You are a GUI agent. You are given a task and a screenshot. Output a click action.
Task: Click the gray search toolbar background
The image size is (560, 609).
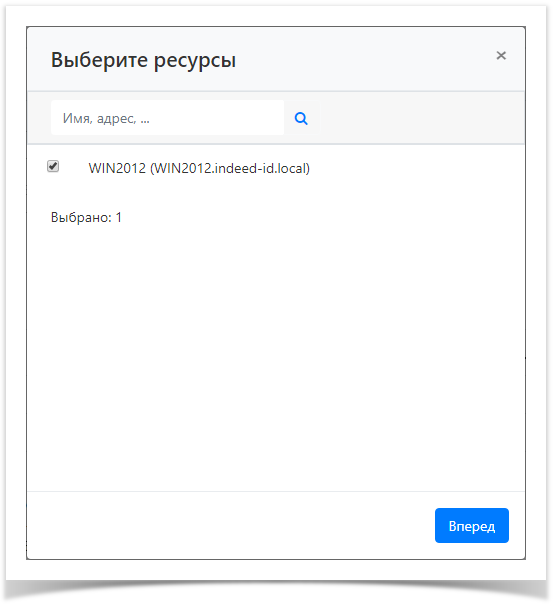[x=422, y=118]
